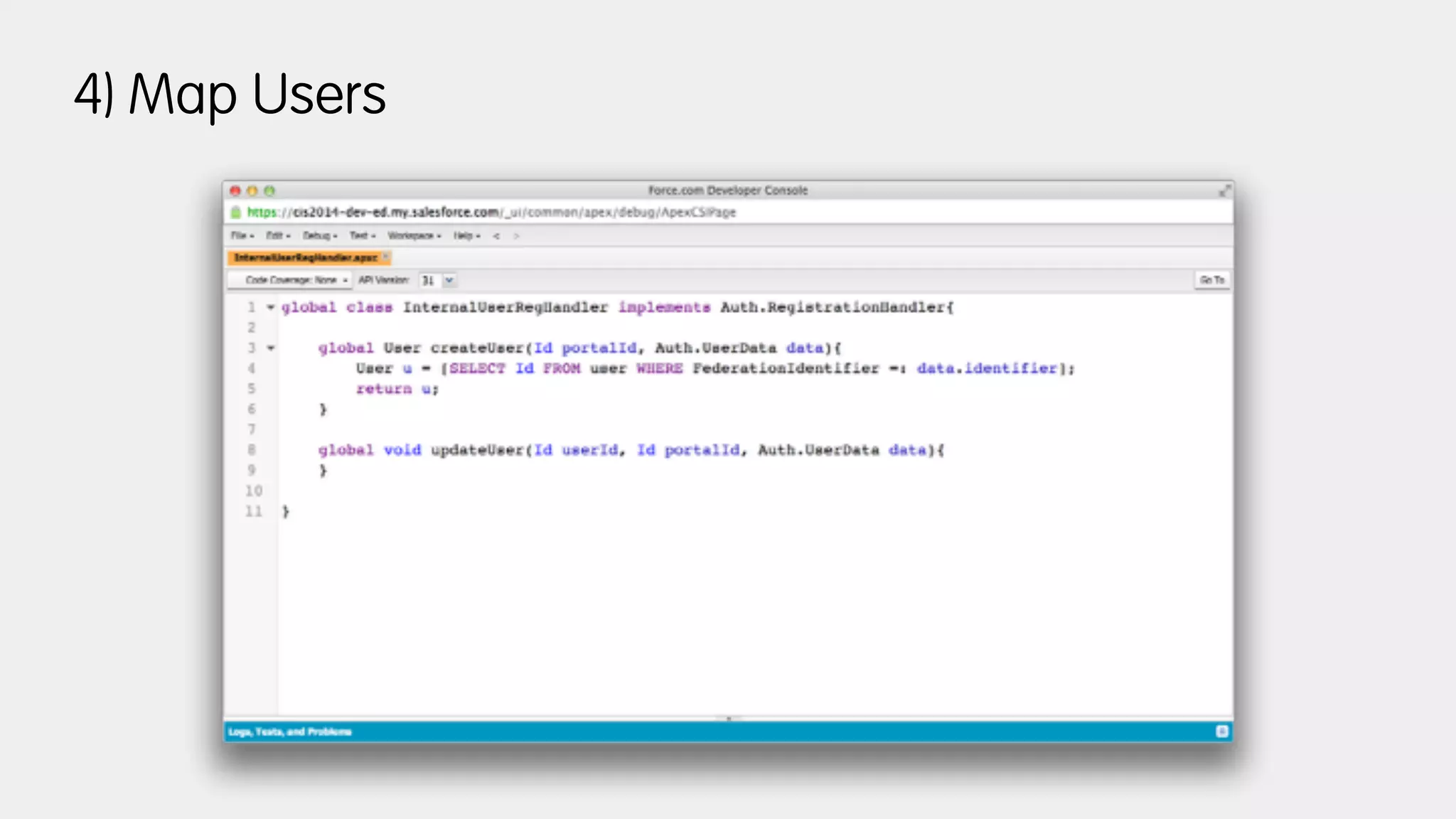Click the panel splitter handle above Logs bar
Screen dimensions: 1456x819
[728, 718]
